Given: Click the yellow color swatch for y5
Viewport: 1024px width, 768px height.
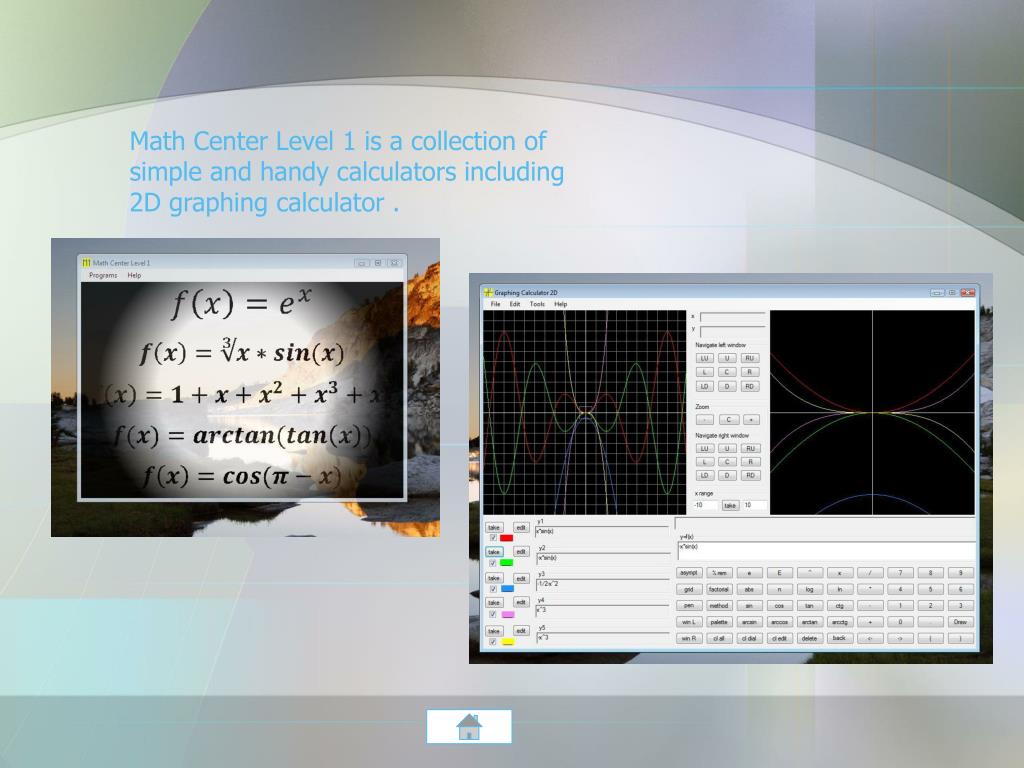Looking at the screenshot, I should (507, 641).
